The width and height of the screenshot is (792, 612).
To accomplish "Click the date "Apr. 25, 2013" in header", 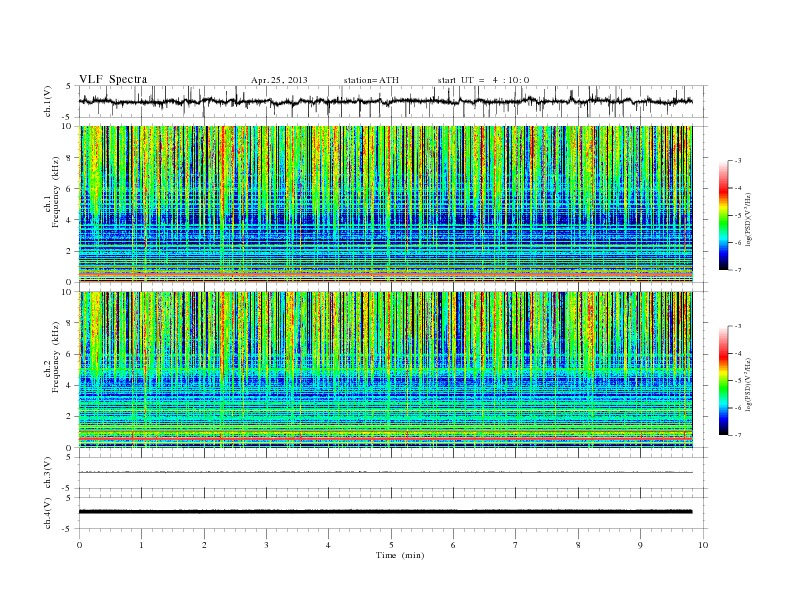I will [279, 80].
